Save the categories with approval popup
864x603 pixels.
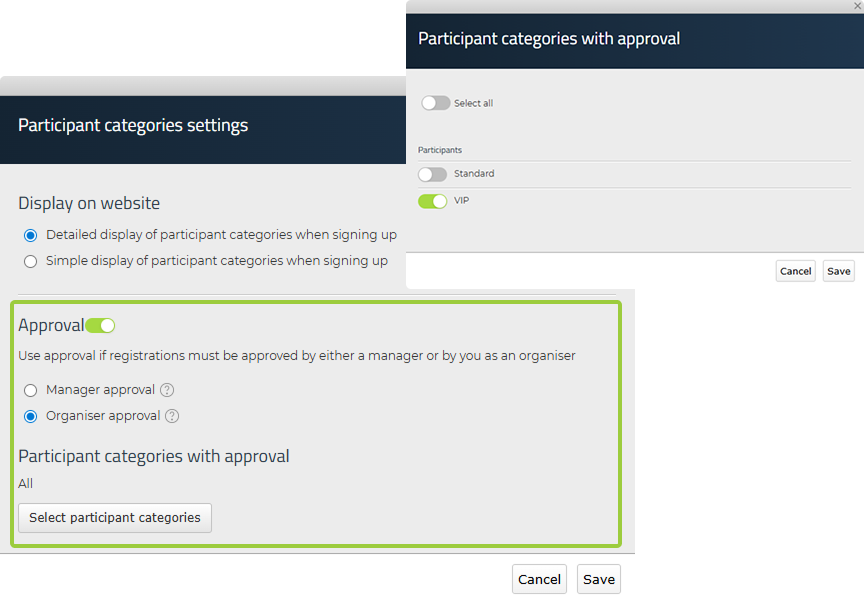click(x=839, y=271)
